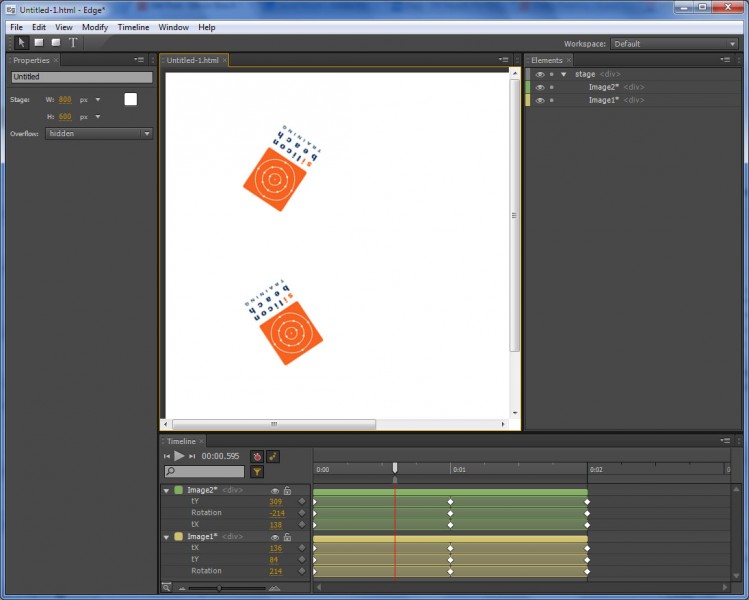749x600 pixels.
Task: Open the Properties panel options menu
Action: click(x=139, y=60)
